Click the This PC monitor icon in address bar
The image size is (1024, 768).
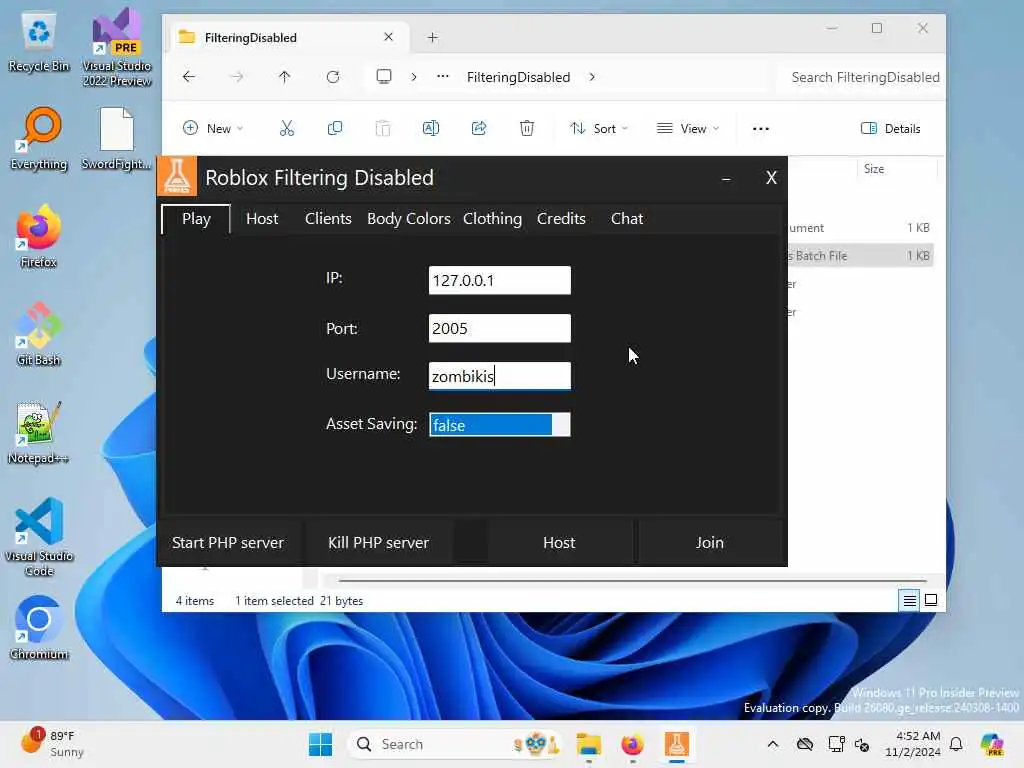(384, 77)
